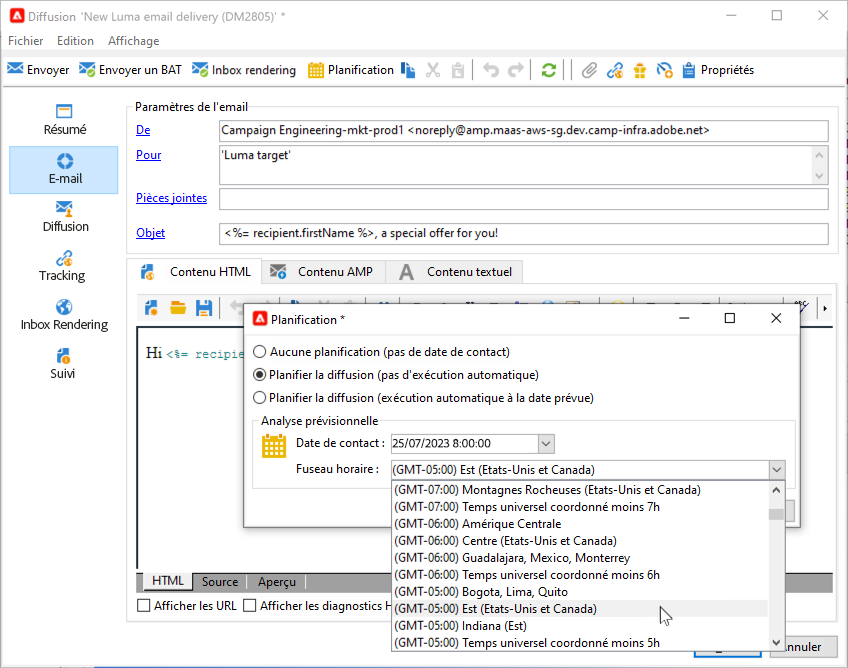Screen dimensions: 848x668
Task: Collapse the Fuseau horaire dropdown arrow
Action: (777, 469)
